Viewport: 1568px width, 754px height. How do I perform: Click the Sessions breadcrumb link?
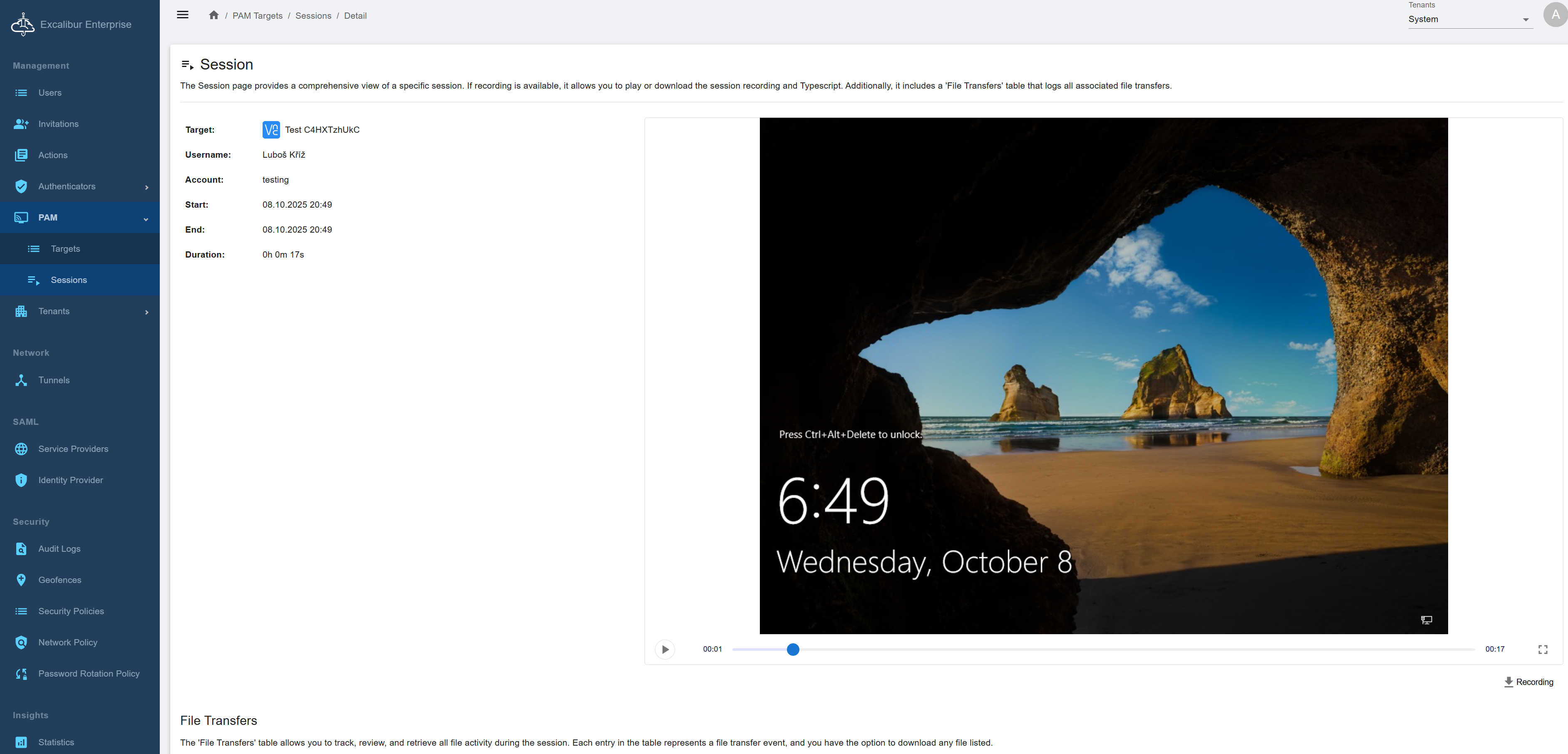[x=313, y=16]
